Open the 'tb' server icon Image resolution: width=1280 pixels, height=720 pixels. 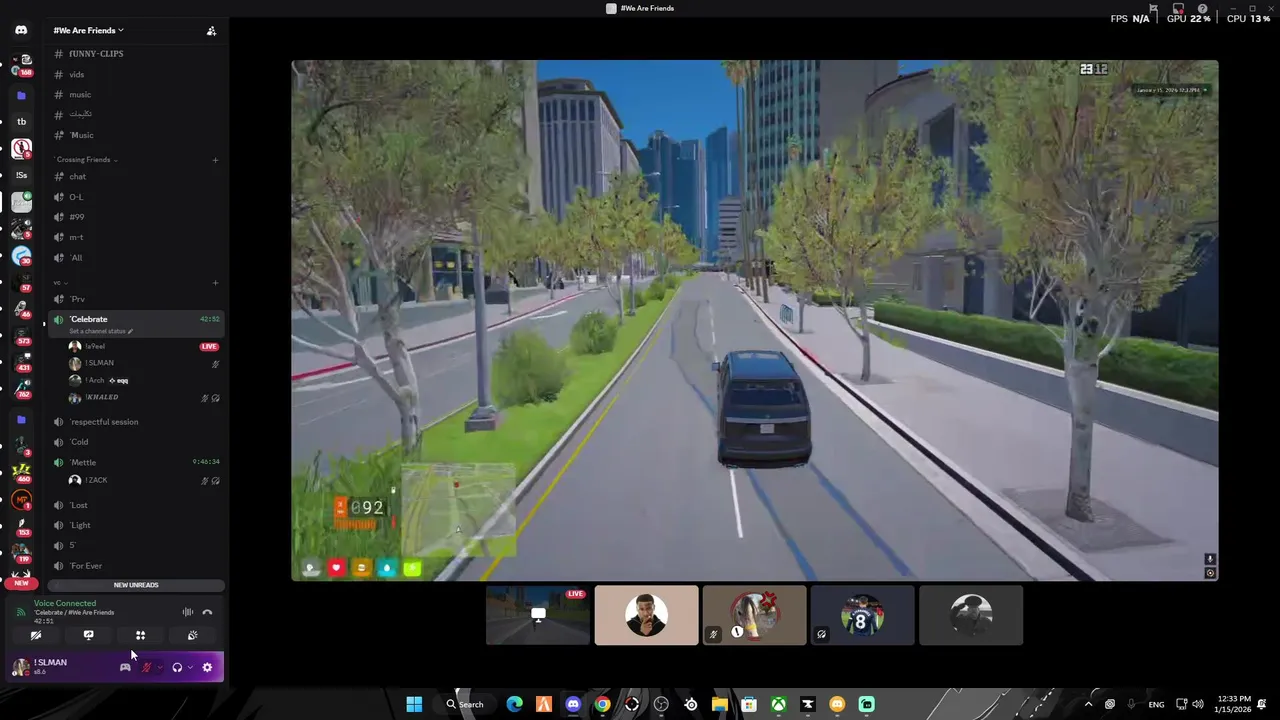[x=21, y=122]
